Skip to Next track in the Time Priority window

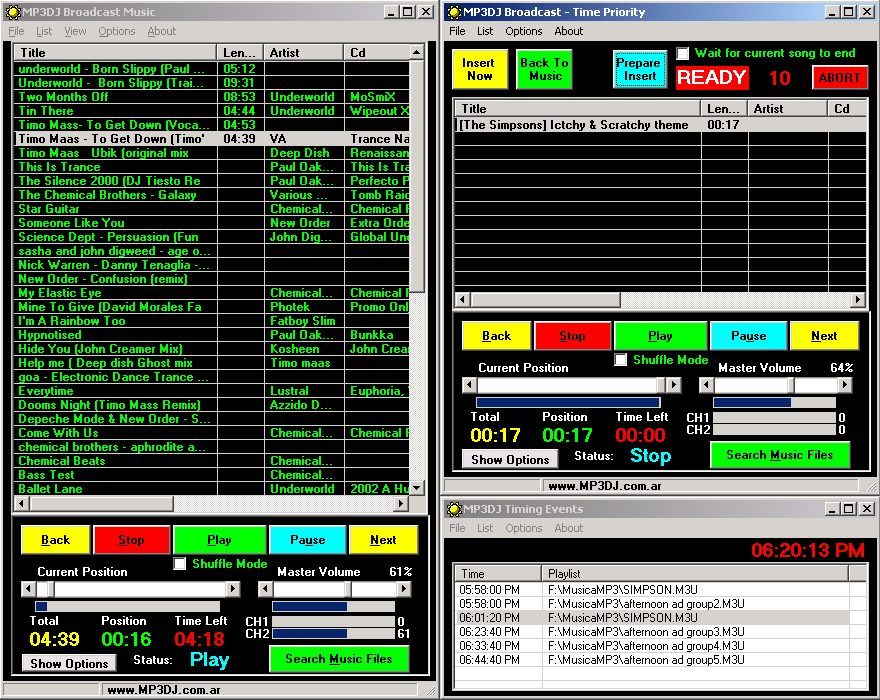click(x=825, y=337)
